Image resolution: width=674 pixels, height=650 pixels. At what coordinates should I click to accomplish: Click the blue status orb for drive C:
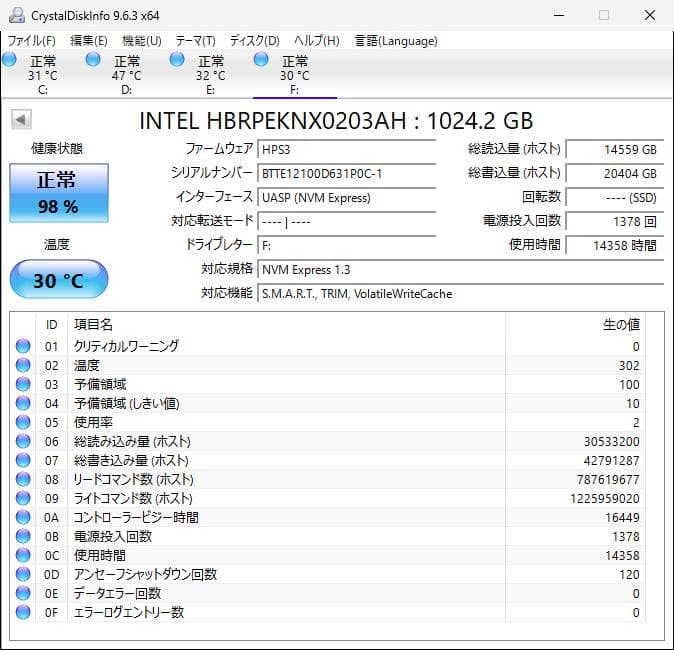tap(9, 59)
